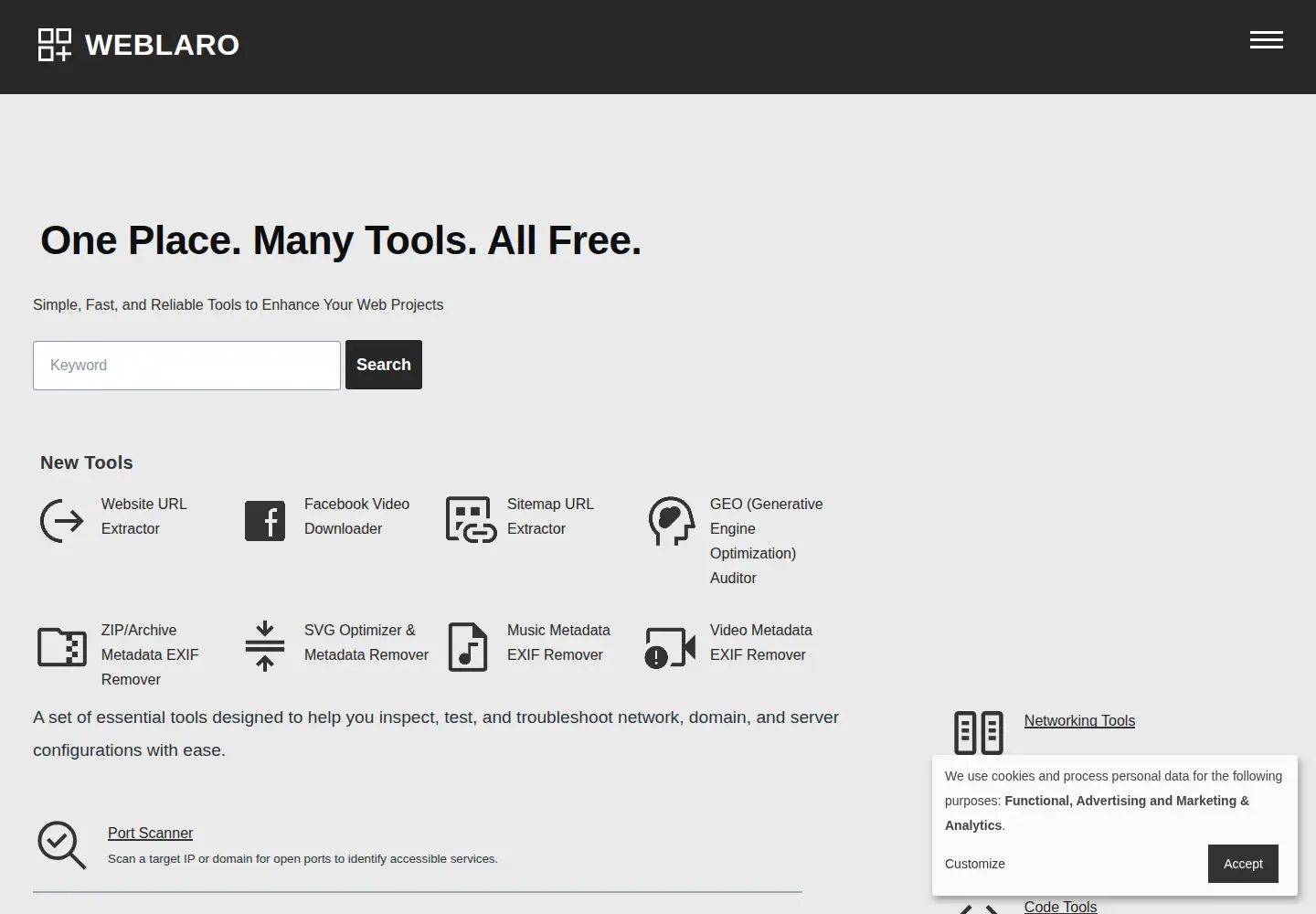The image size is (1316, 914).
Task: Focus the Keyword search field
Action: pyautogui.click(x=186, y=366)
